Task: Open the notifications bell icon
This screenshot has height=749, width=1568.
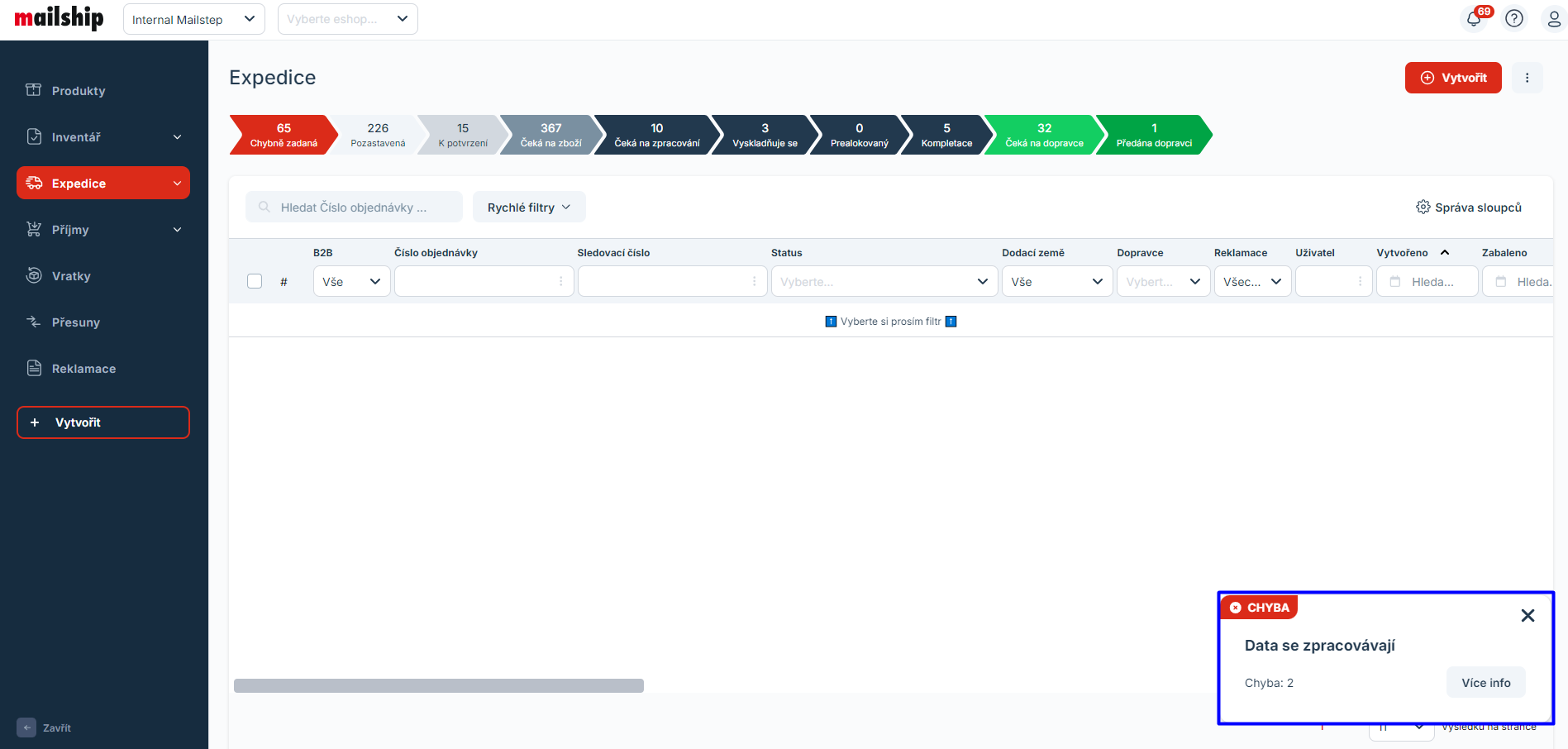Action: (1474, 19)
